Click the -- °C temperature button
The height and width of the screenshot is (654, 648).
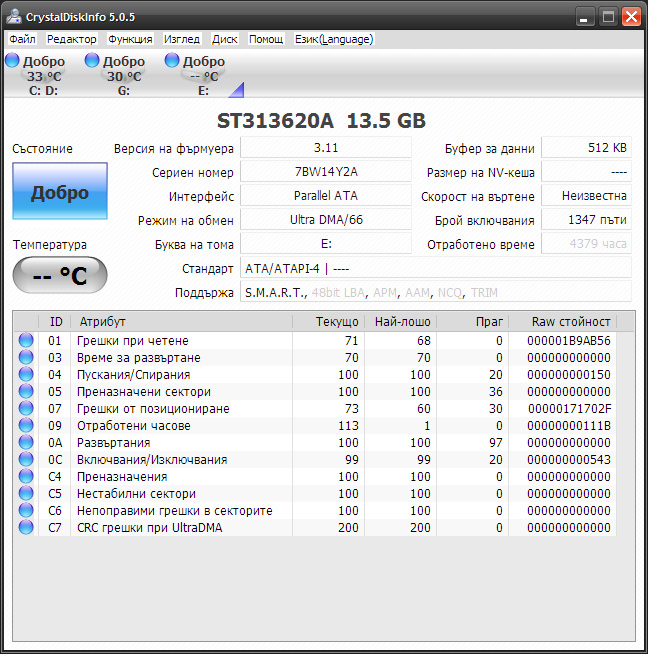click(60, 275)
